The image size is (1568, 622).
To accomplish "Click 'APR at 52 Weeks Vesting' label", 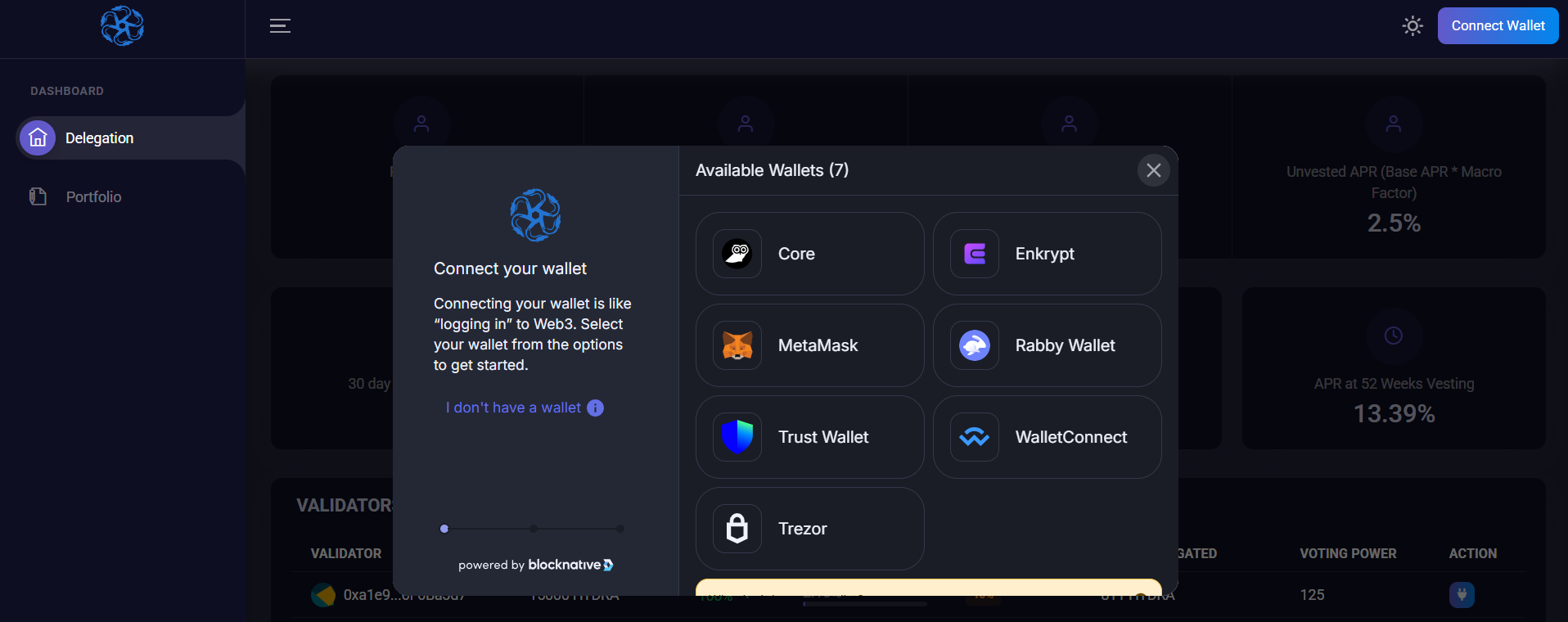I will 1394,384.
